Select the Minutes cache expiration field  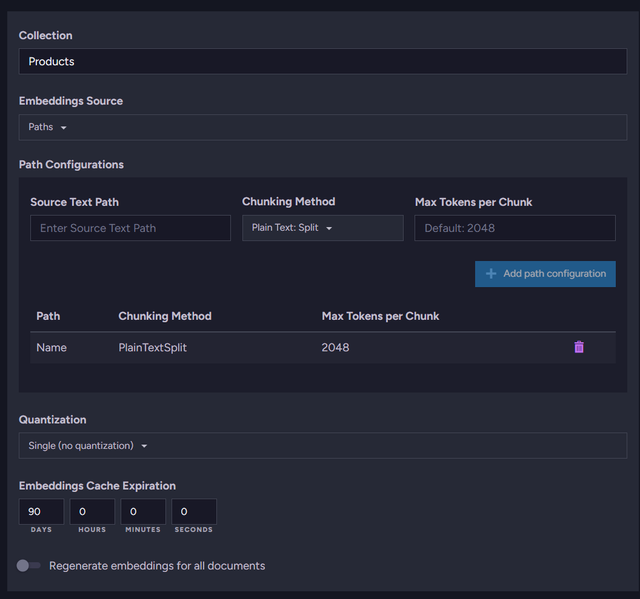(x=143, y=511)
